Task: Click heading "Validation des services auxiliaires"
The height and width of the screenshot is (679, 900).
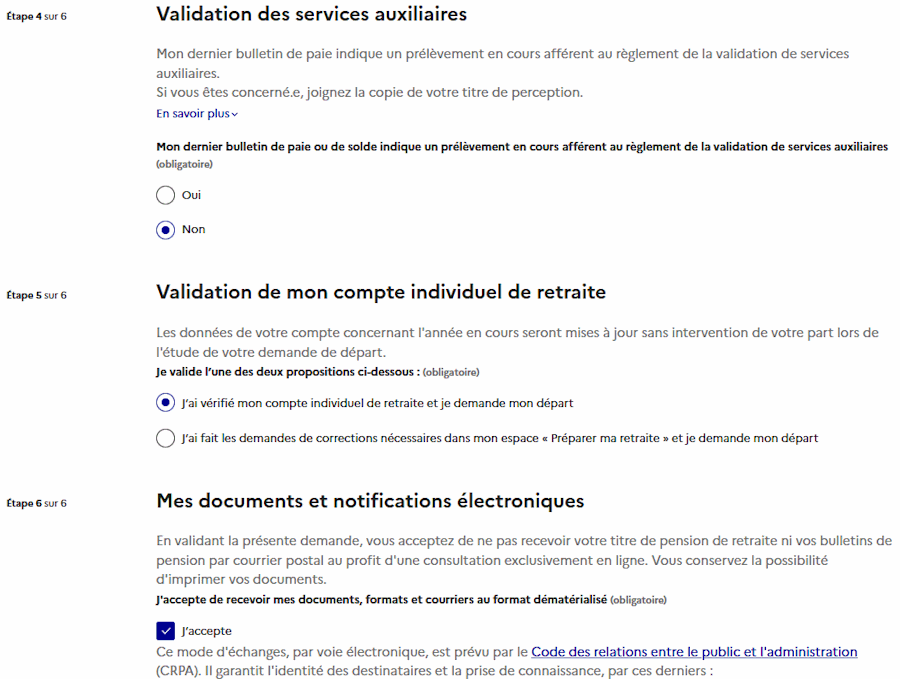Action: click(x=311, y=15)
